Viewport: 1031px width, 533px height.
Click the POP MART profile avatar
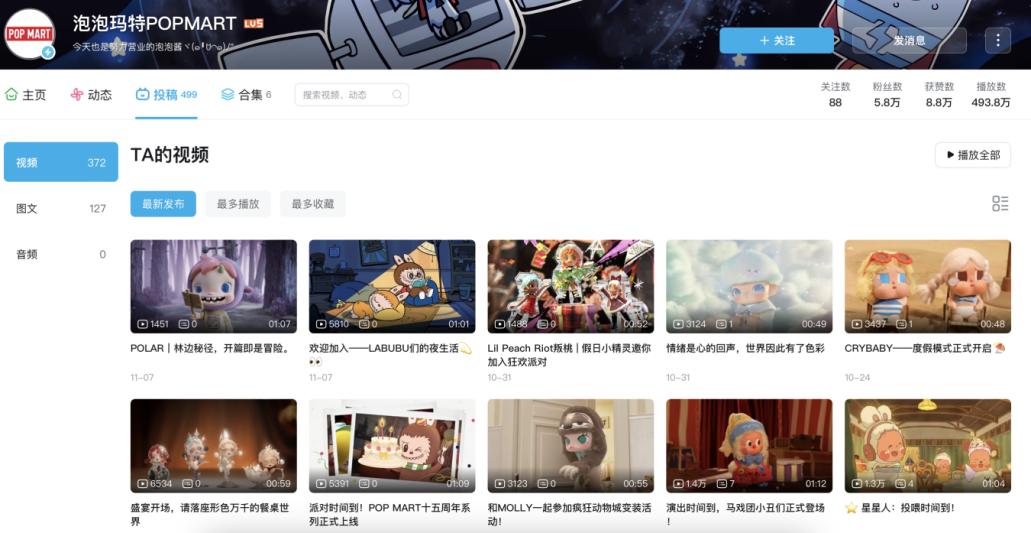[x=30, y=34]
